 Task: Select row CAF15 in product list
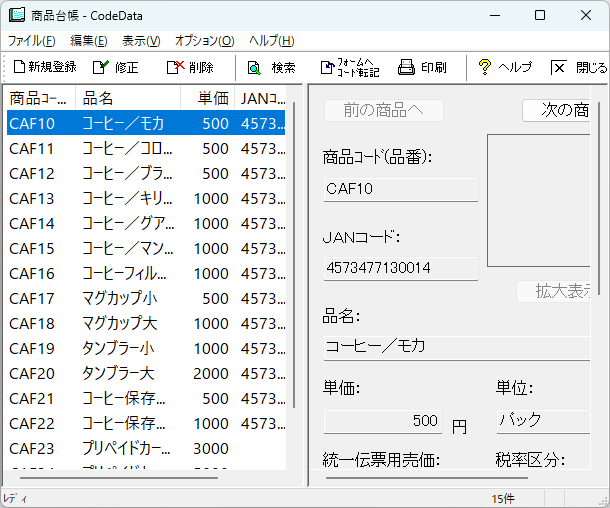click(146, 249)
